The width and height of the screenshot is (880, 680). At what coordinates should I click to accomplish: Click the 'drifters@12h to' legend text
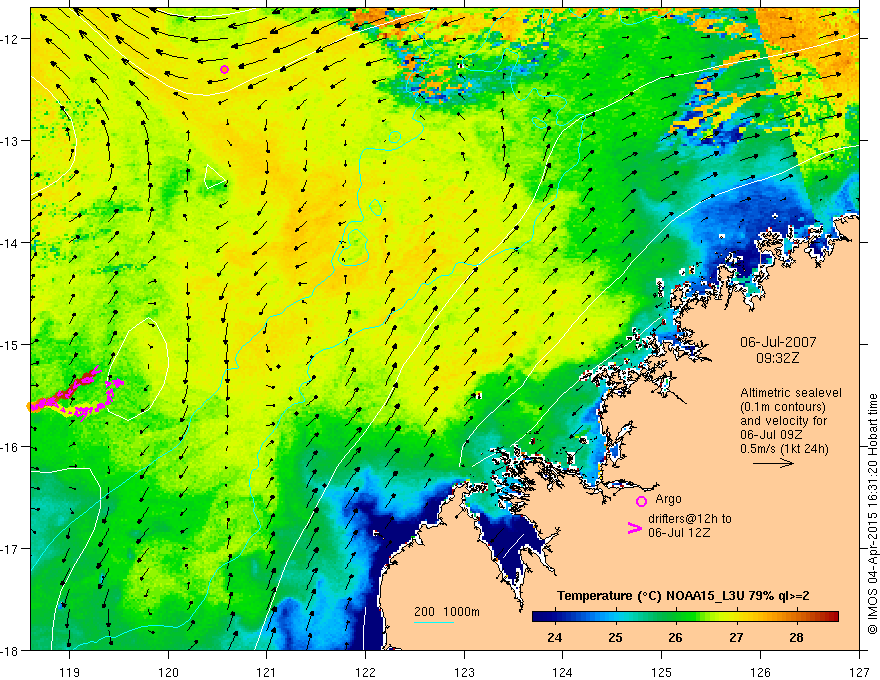690,519
